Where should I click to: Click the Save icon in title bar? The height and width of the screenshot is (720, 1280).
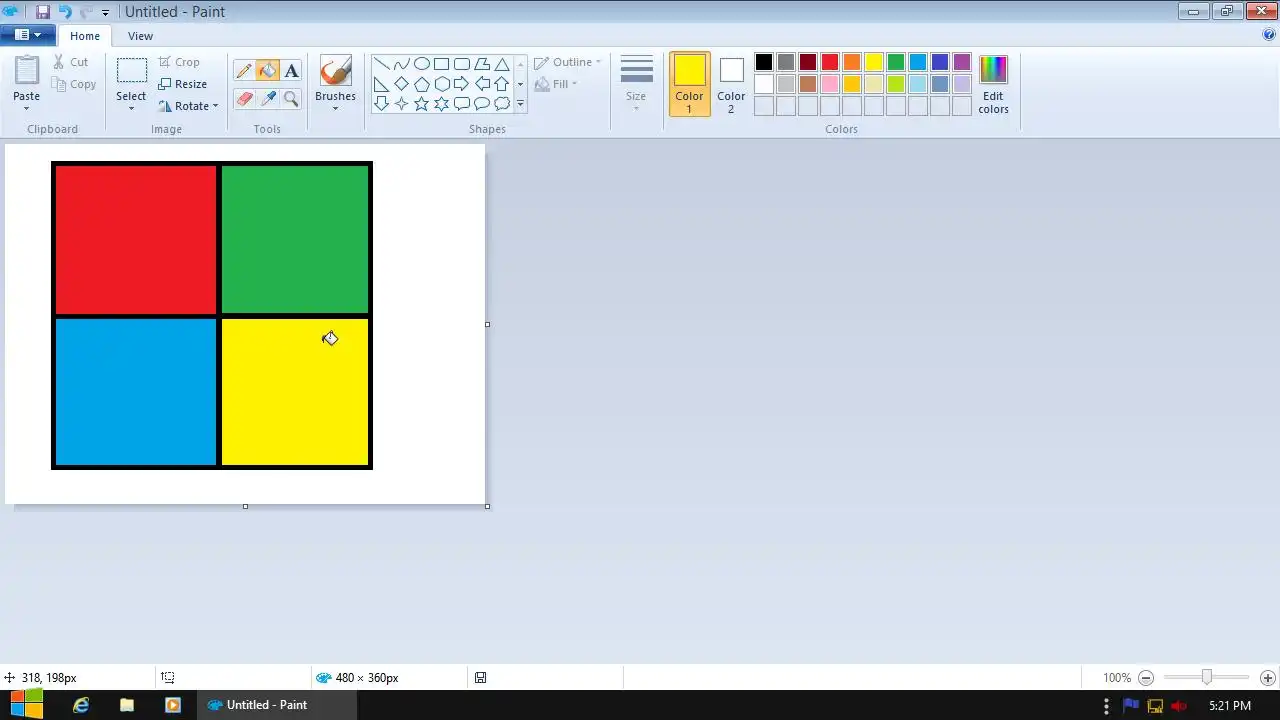43,12
